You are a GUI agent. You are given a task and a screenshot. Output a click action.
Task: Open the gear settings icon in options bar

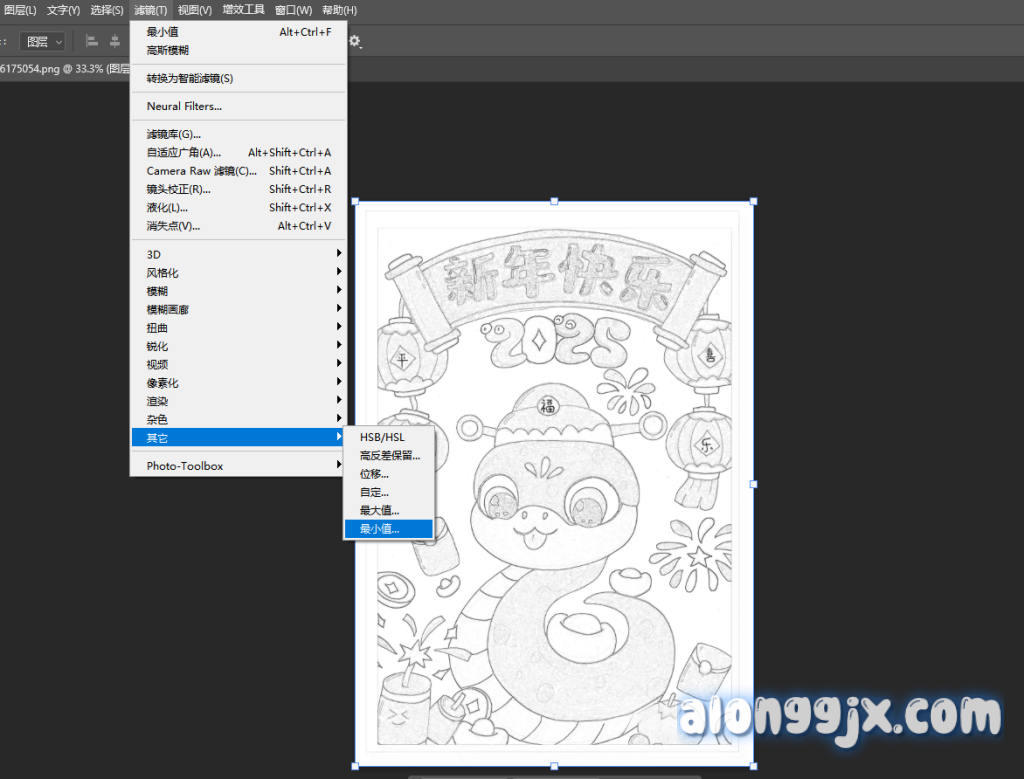point(354,41)
